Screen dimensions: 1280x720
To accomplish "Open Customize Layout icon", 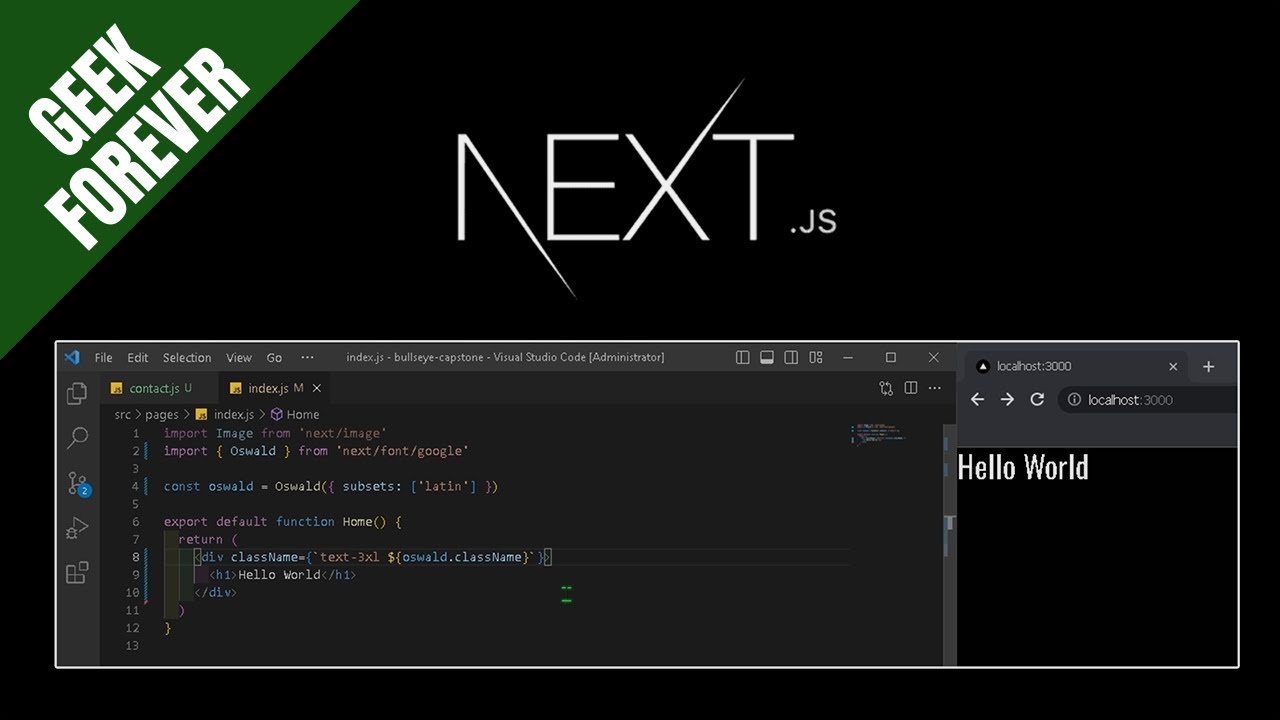I will [816, 357].
